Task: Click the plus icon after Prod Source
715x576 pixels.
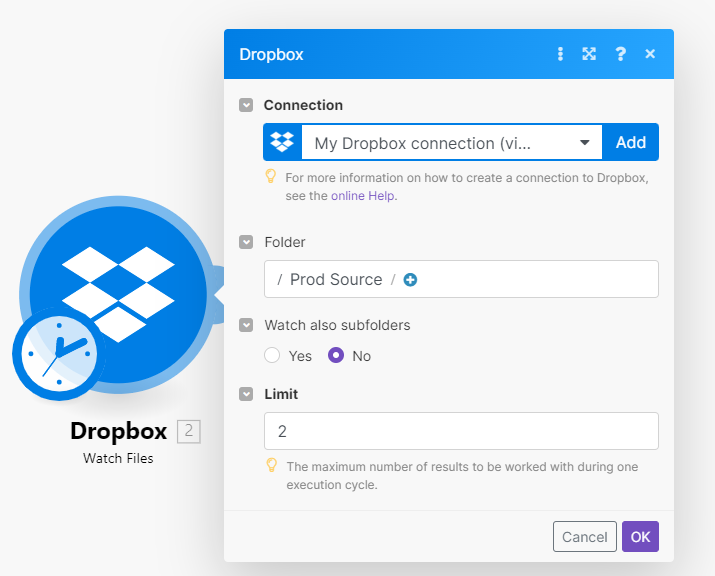Action: tap(410, 280)
